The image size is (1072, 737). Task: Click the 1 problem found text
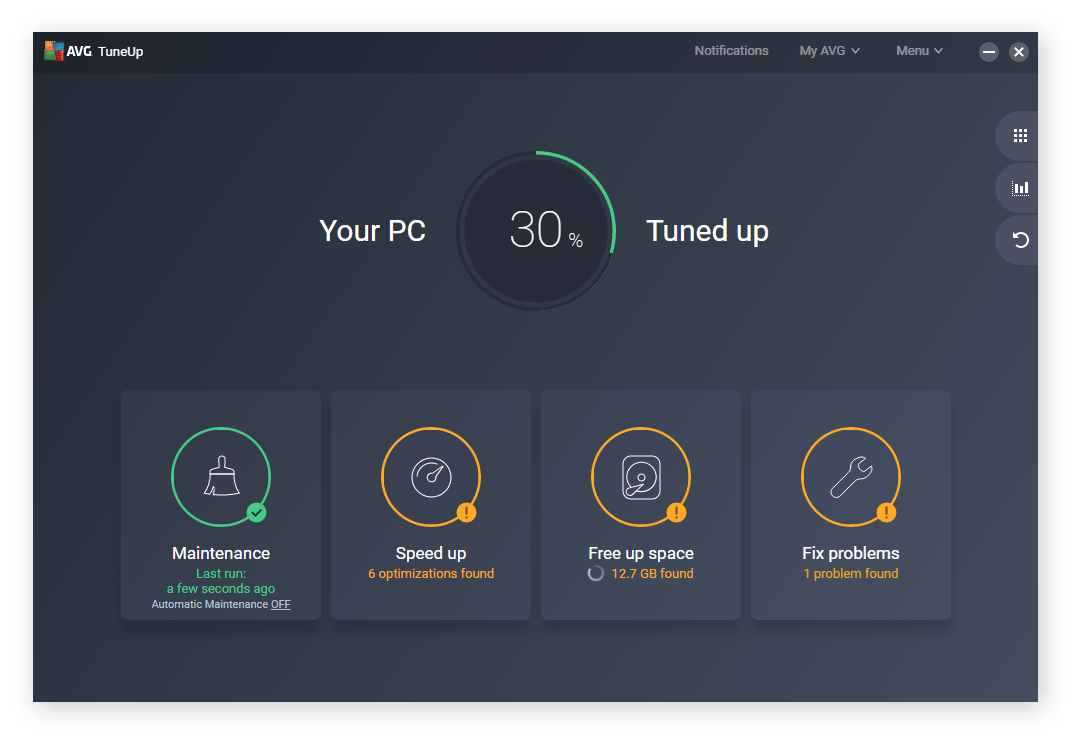click(850, 573)
